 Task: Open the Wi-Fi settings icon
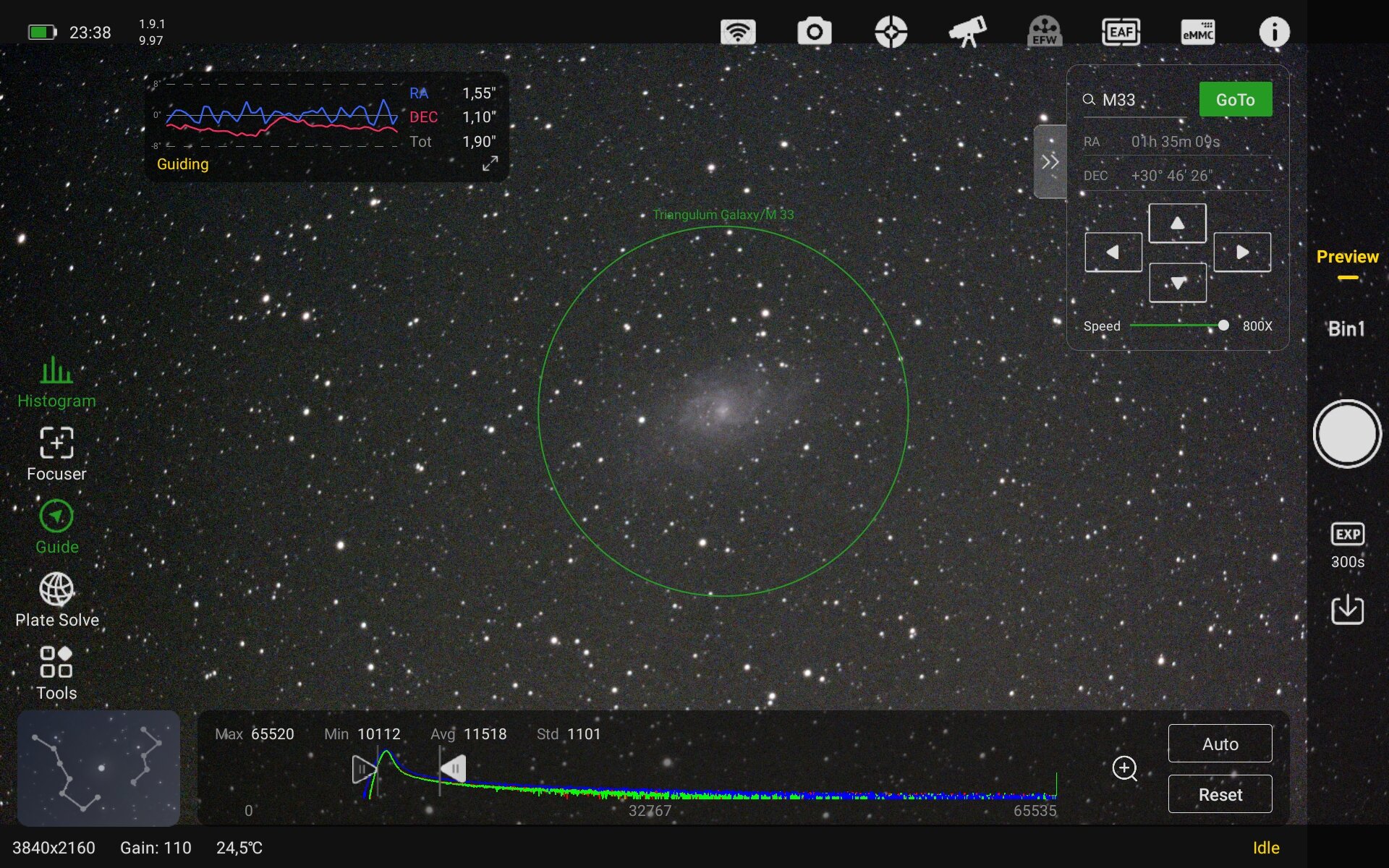point(737,32)
